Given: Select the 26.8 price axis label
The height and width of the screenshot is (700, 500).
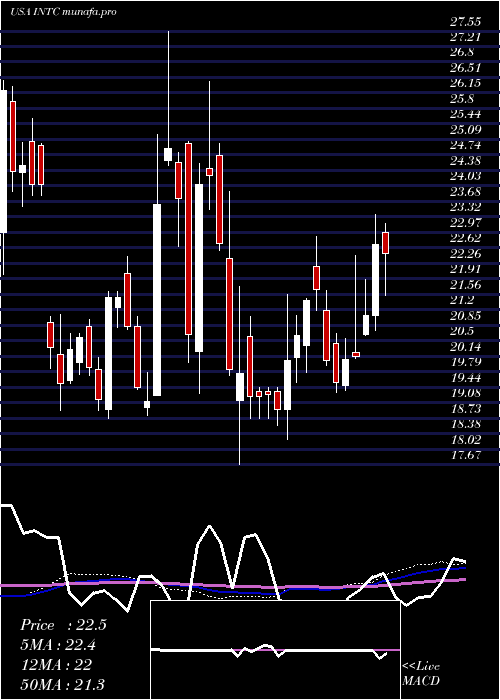Looking at the screenshot, I should [462, 52].
